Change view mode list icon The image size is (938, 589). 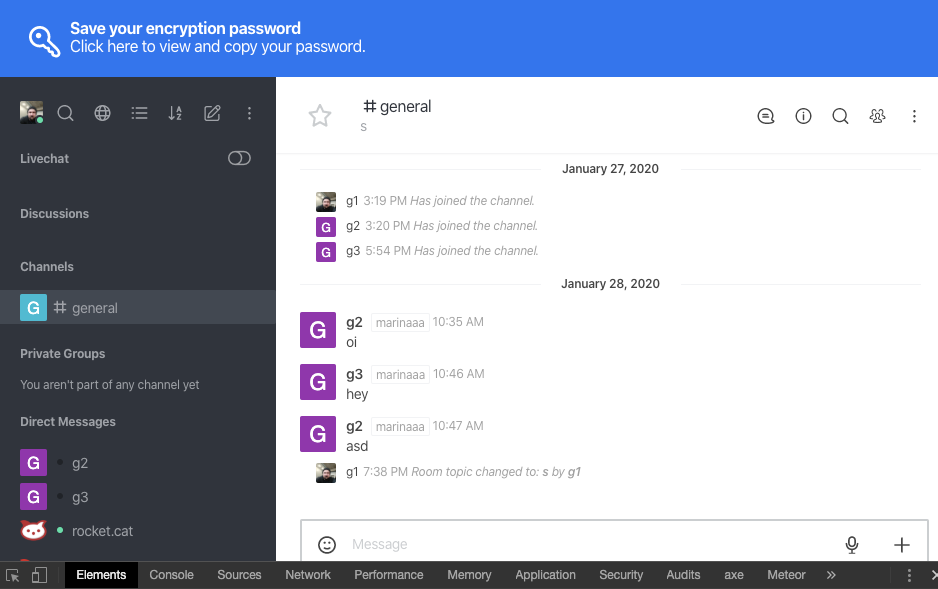(139, 113)
